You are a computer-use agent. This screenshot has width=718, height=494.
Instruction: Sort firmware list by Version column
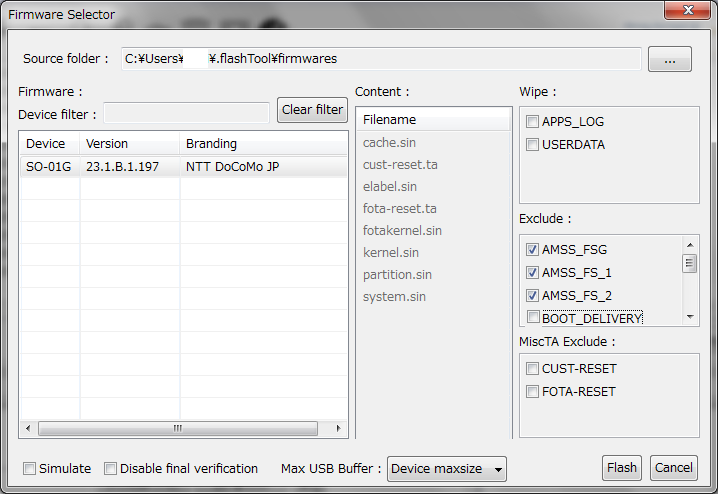[130, 144]
